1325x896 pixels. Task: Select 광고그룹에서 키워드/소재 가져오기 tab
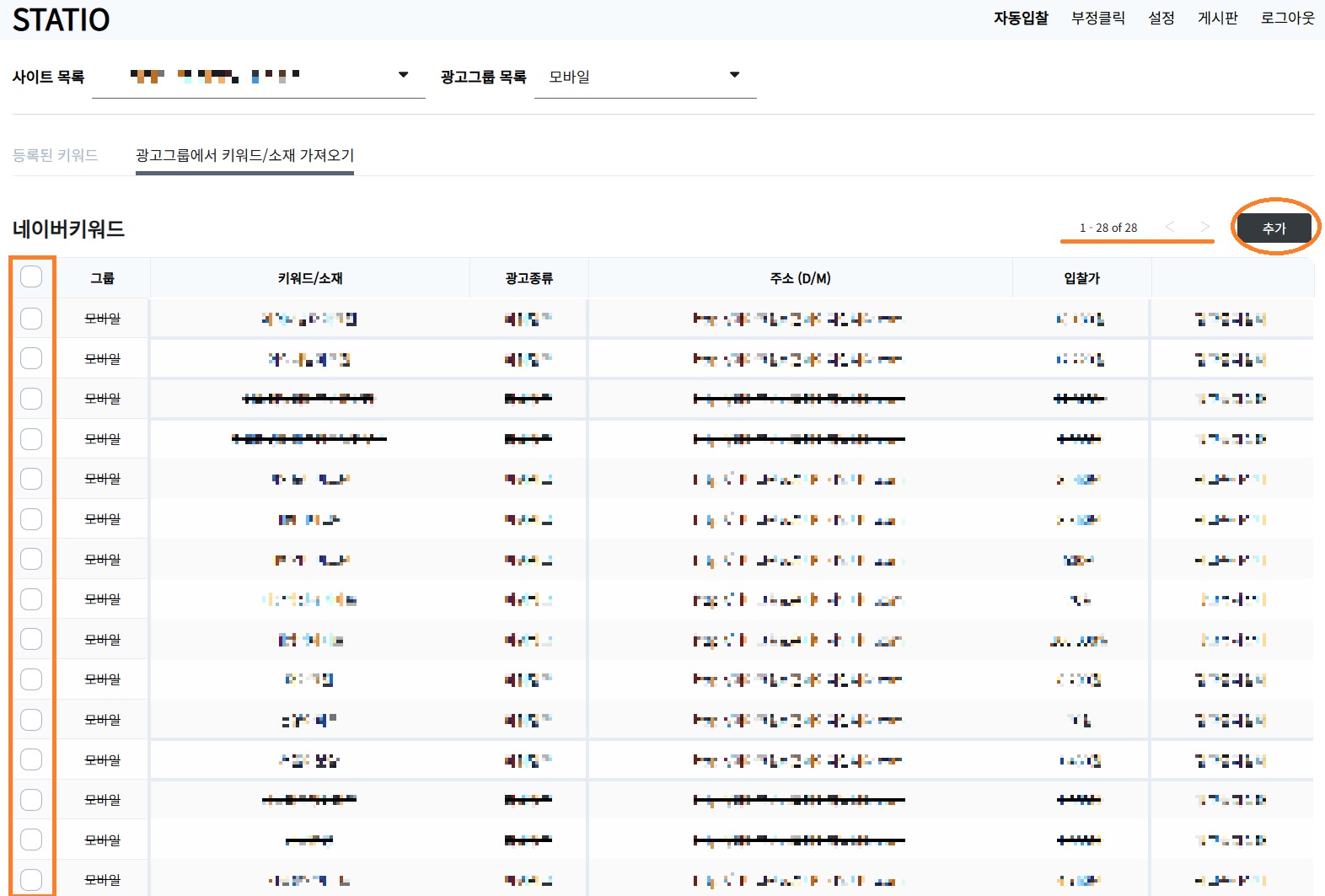244,155
